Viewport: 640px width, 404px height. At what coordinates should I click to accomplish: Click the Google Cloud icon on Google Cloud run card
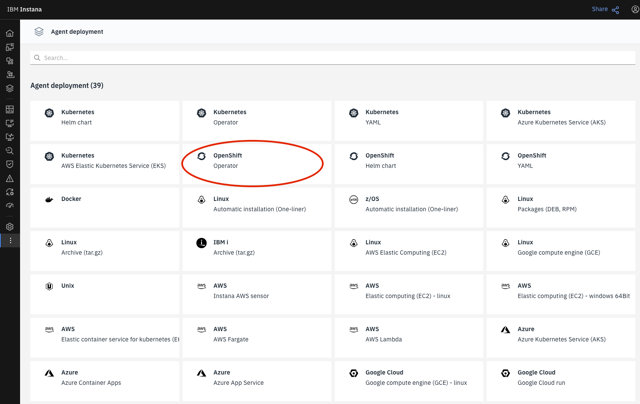click(x=505, y=373)
